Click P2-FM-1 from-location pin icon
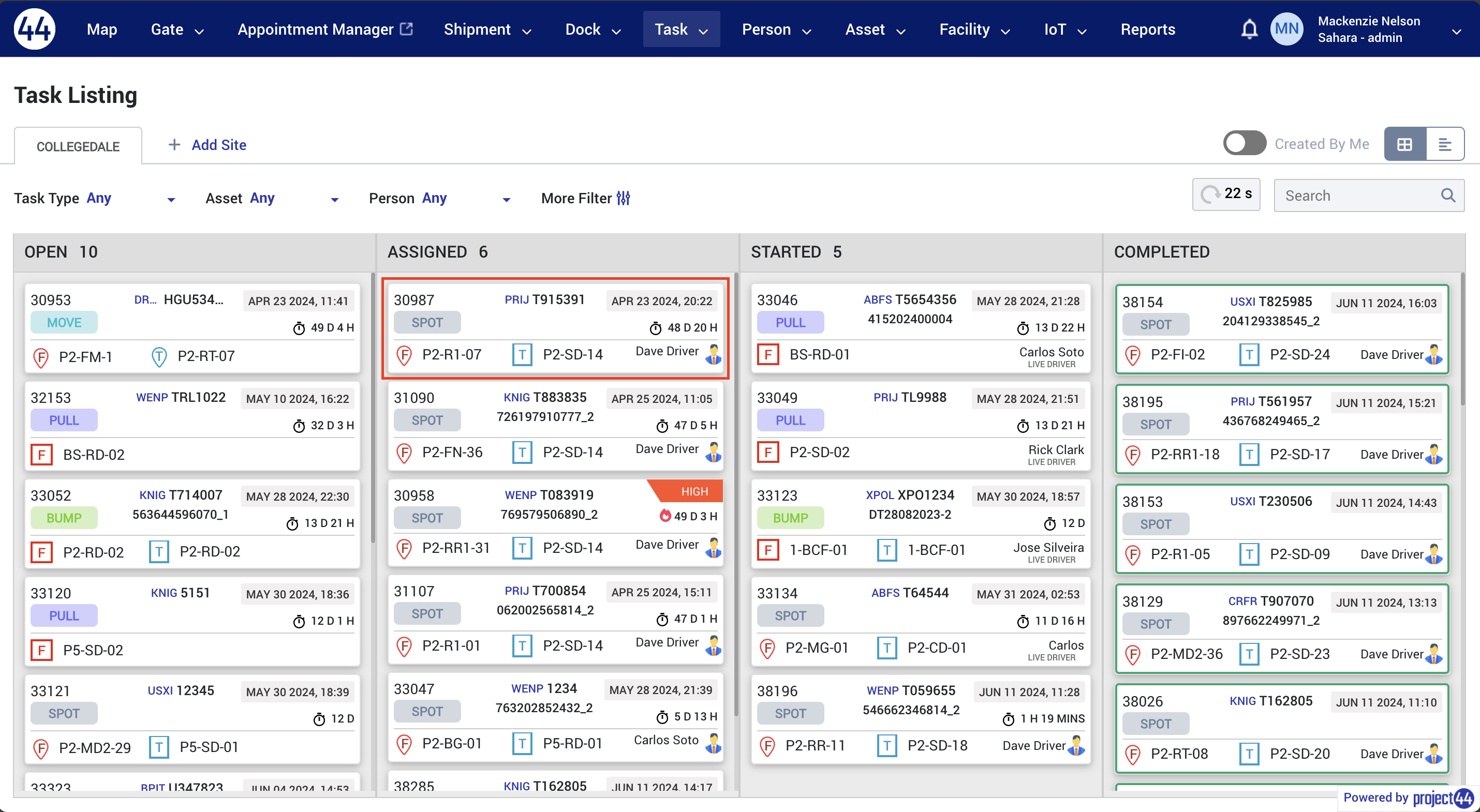This screenshot has height=812, width=1480. tap(41, 357)
